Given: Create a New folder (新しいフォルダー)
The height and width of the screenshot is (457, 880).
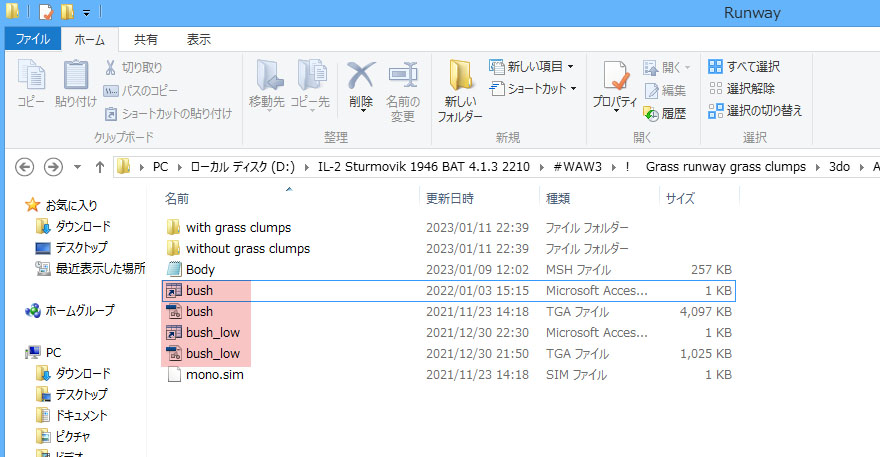Looking at the screenshot, I should click(460, 91).
